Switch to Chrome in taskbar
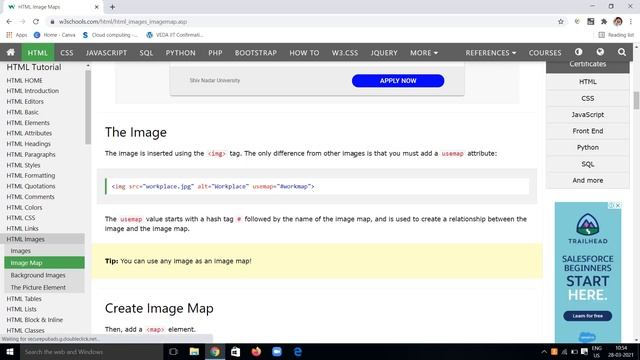 pos(215,352)
